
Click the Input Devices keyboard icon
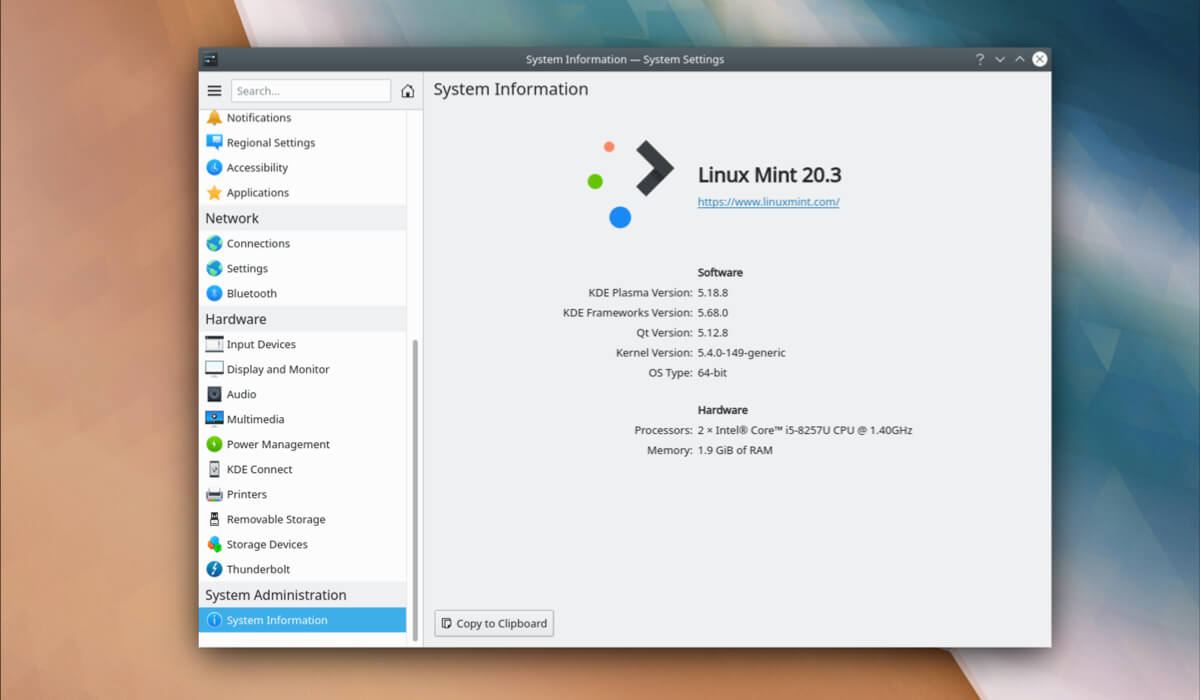pyautogui.click(x=214, y=344)
